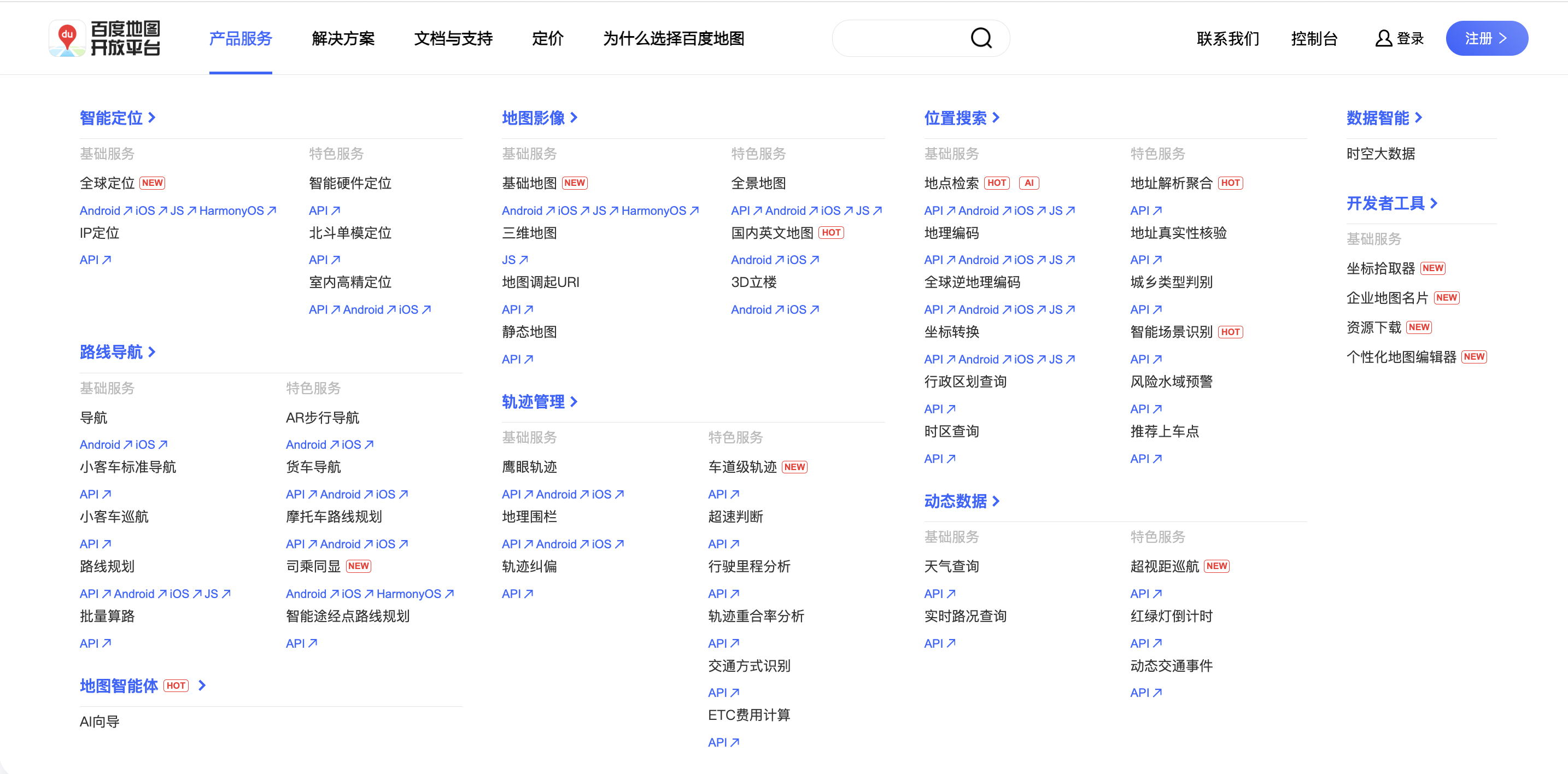Click the 时空大数据 link
Screen dimensions: 1568x774
[1380, 154]
